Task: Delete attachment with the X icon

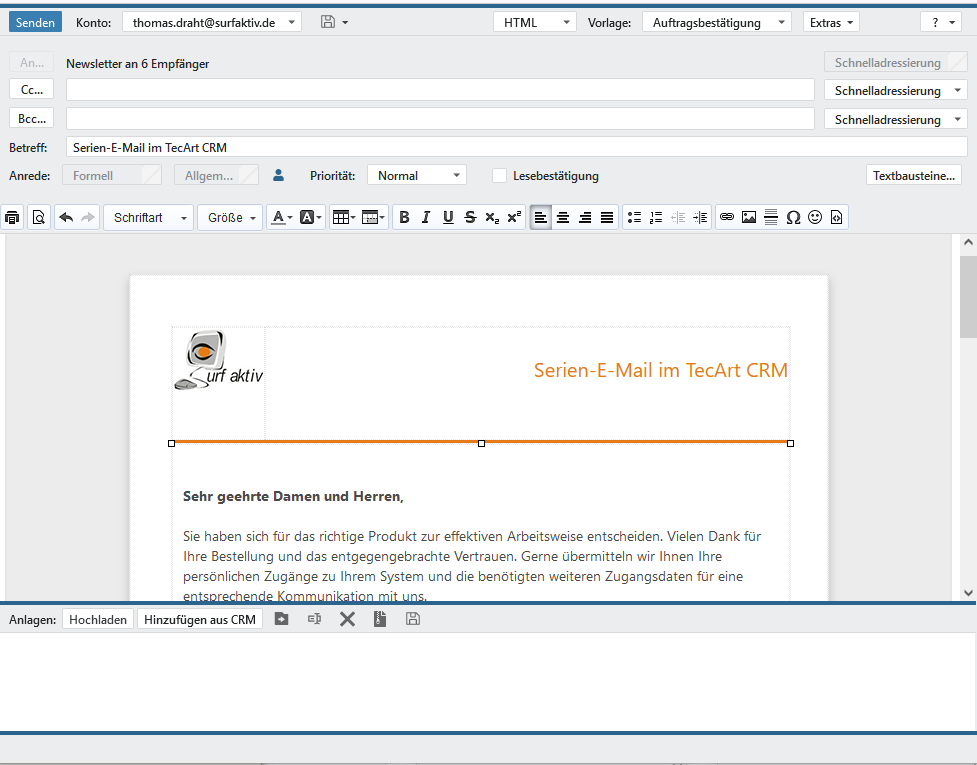Action: 347,619
